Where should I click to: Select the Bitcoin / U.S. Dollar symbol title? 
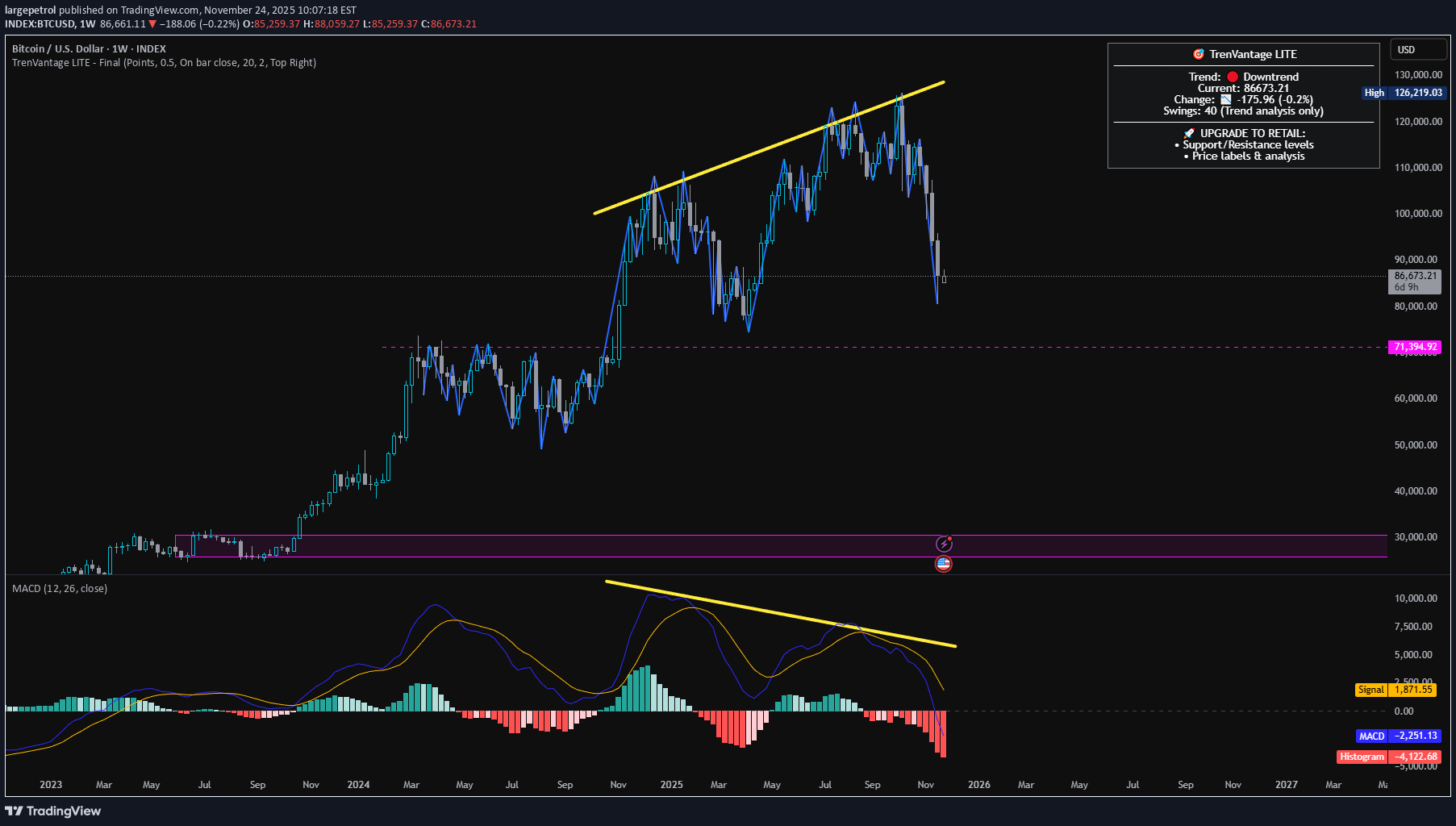point(89,49)
